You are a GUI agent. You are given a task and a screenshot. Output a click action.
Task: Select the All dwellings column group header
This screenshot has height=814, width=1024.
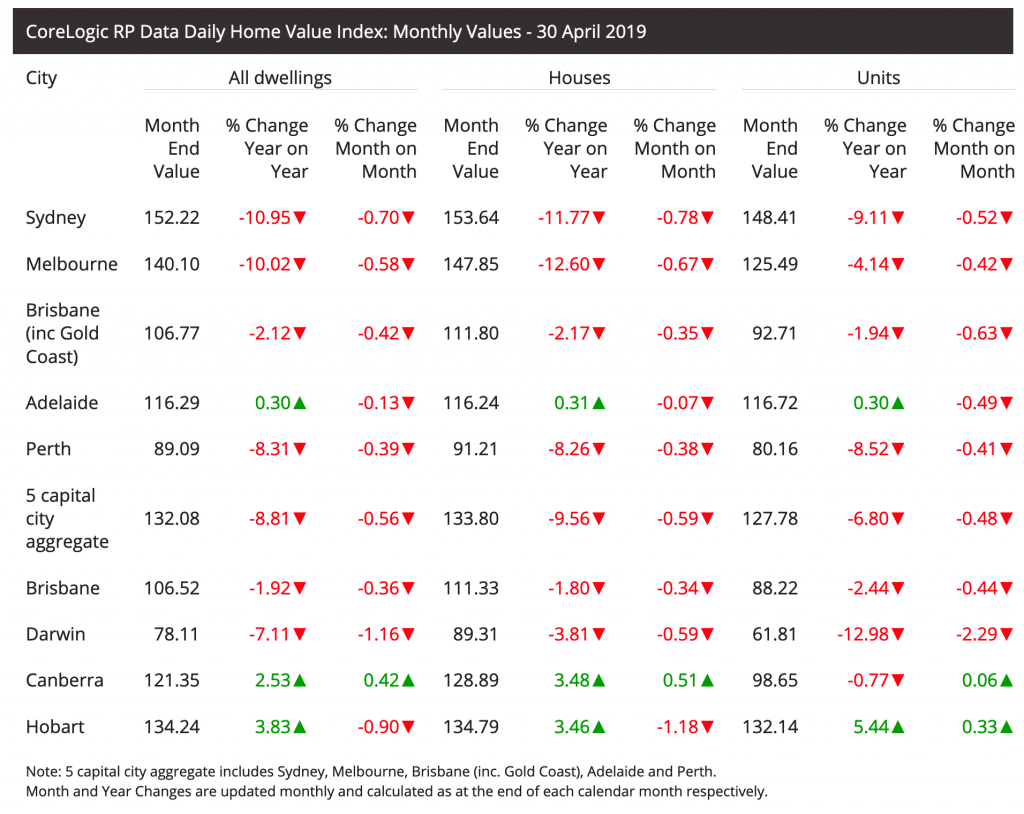click(280, 78)
